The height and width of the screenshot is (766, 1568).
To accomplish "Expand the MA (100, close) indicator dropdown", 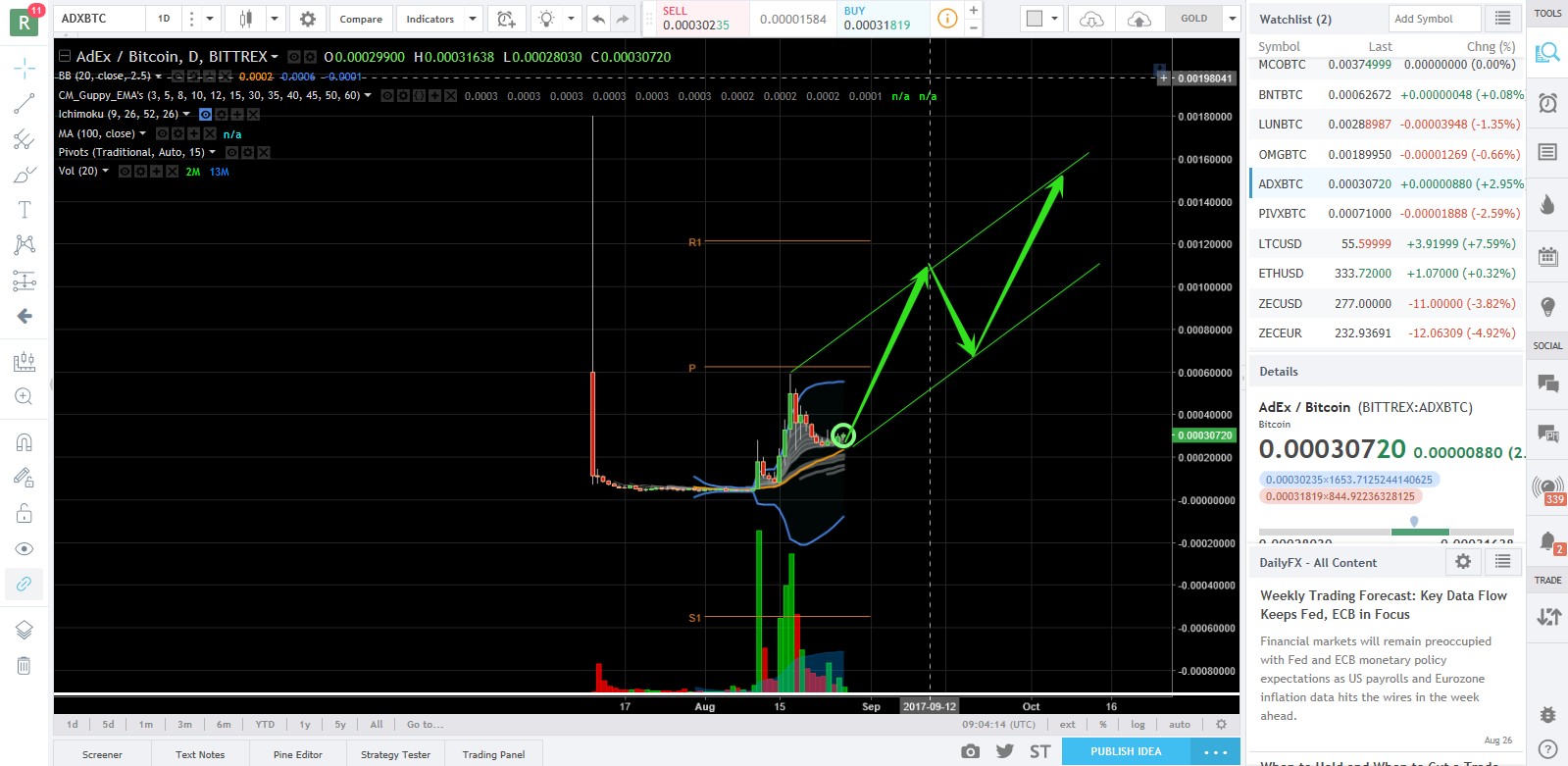I will pyautogui.click(x=143, y=133).
